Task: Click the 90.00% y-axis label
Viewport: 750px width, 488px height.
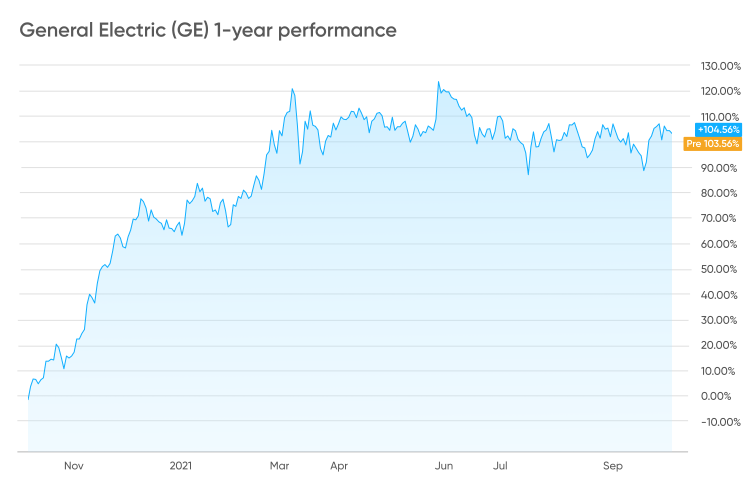Action: [x=719, y=168]
